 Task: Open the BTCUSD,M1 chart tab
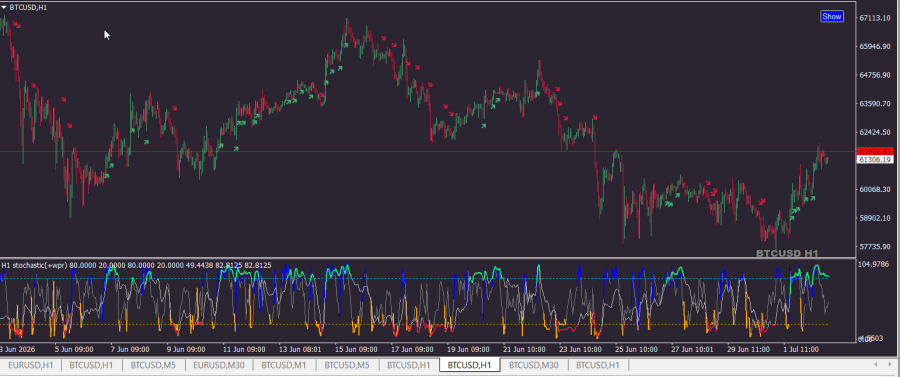[284, 365]
